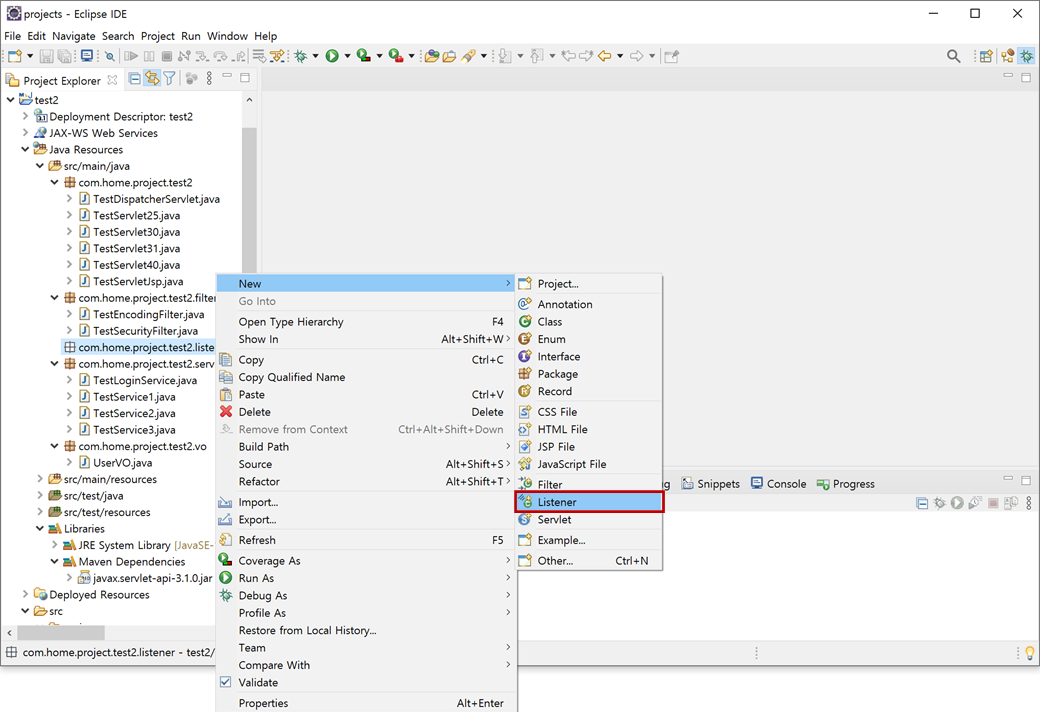
Task: Switch to the Console tab
Action: pos(779,484)
